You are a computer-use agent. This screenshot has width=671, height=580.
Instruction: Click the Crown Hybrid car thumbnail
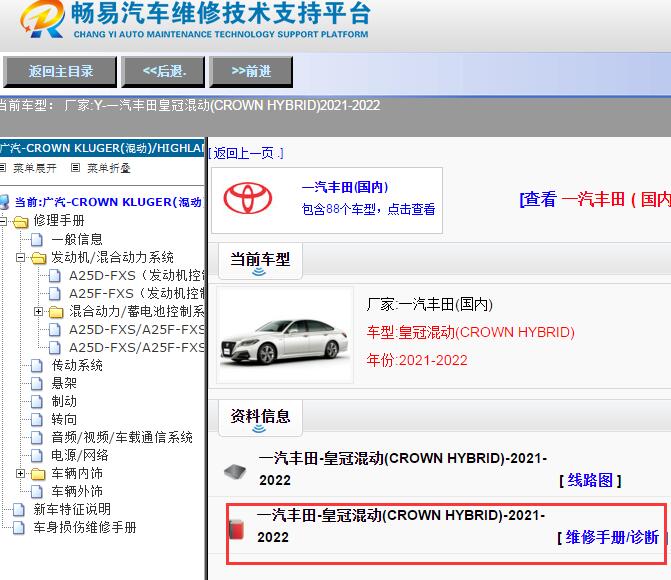coord(285,335)
